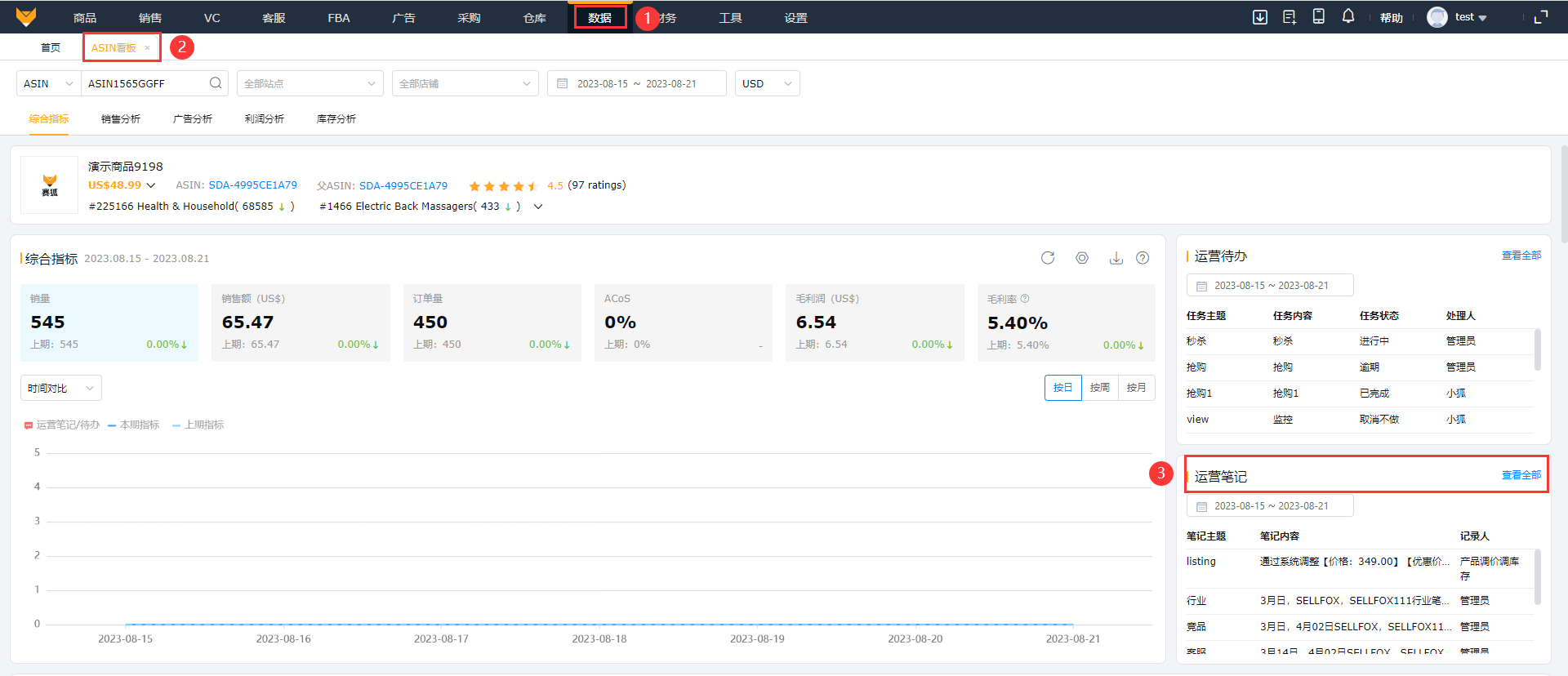Viewport: 1568px width, 676px height.
Task: Click 查看全部 link in 运营笔记
Action: coord(1521,475)
